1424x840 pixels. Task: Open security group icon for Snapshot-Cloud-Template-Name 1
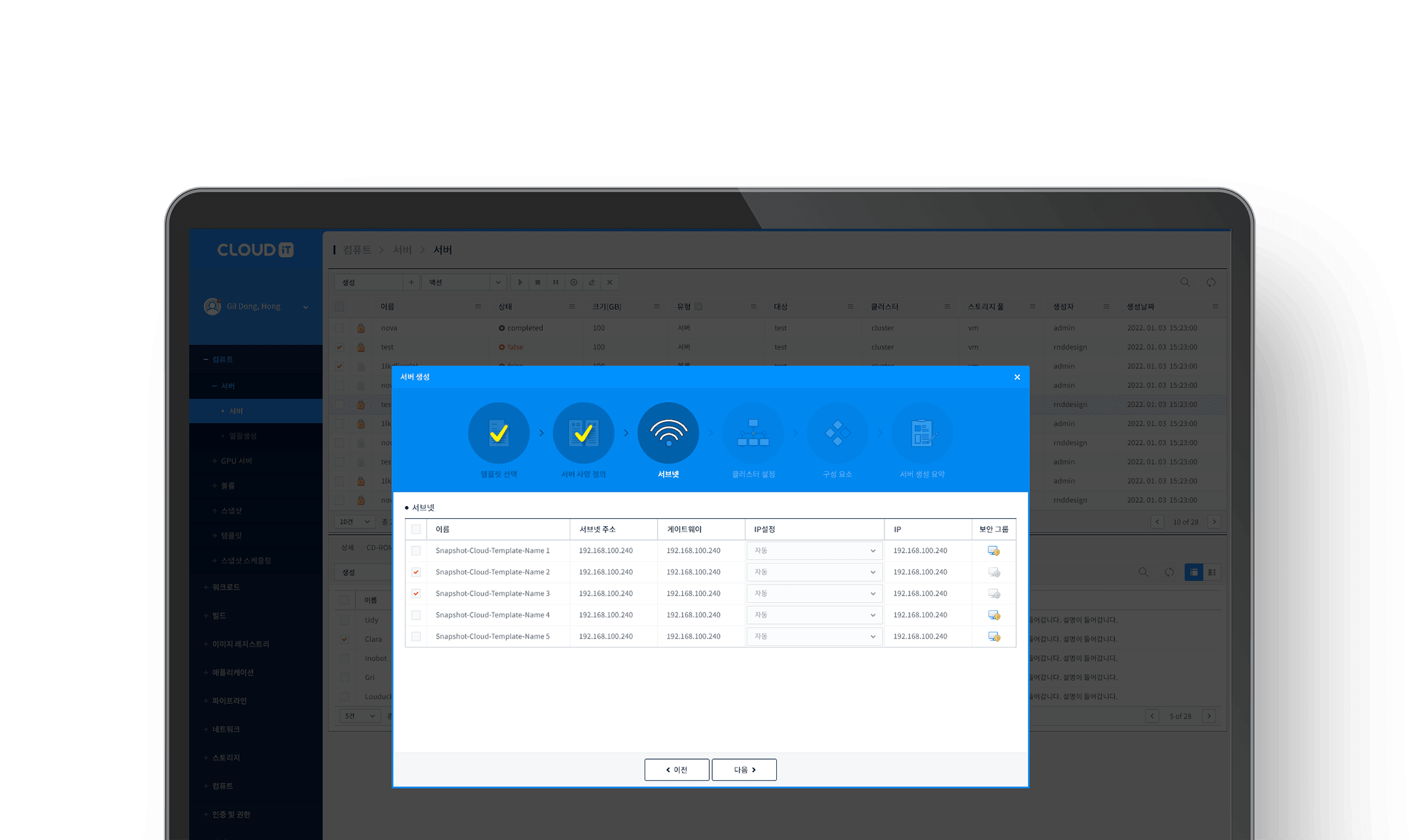(x=994, y=551)
